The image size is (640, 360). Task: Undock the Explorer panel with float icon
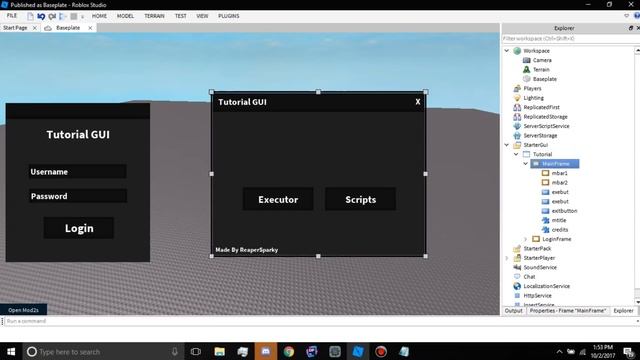(630, 28)
